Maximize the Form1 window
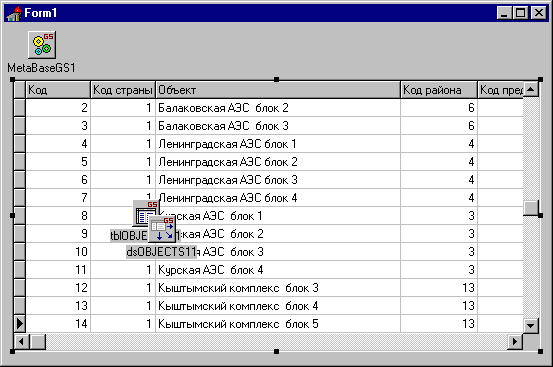This screenshot has width=553, height=367. point(521,13)
